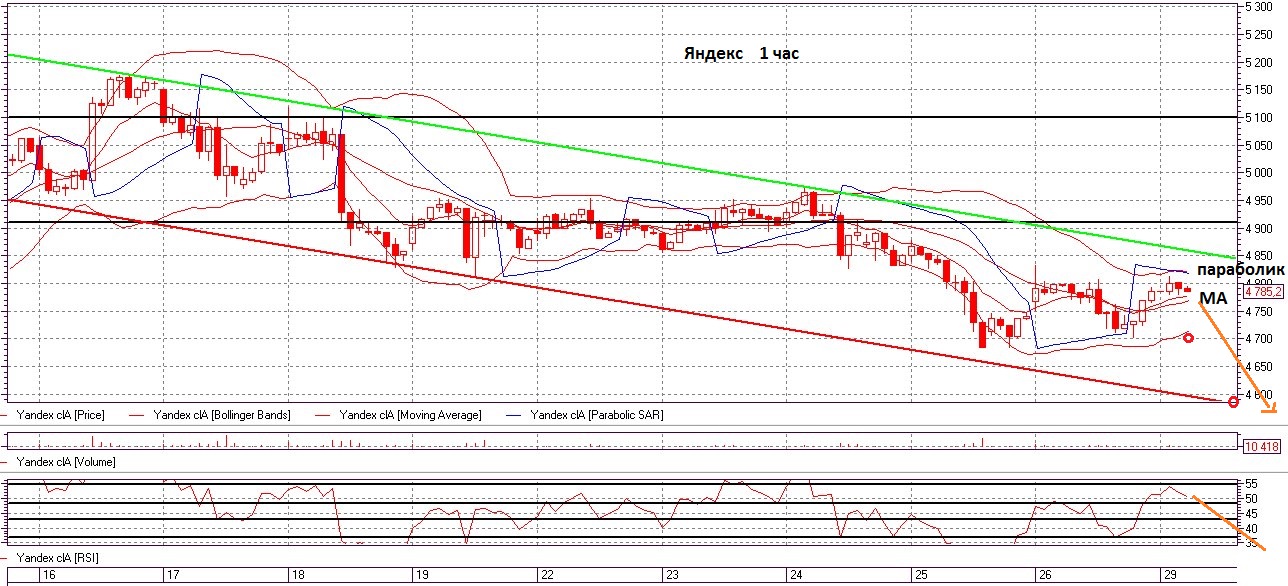Screen dimensions: 1288x586
Task: Click the Yandex clA [Bollinger Bands] legend entry
Action: click(221, 414)
